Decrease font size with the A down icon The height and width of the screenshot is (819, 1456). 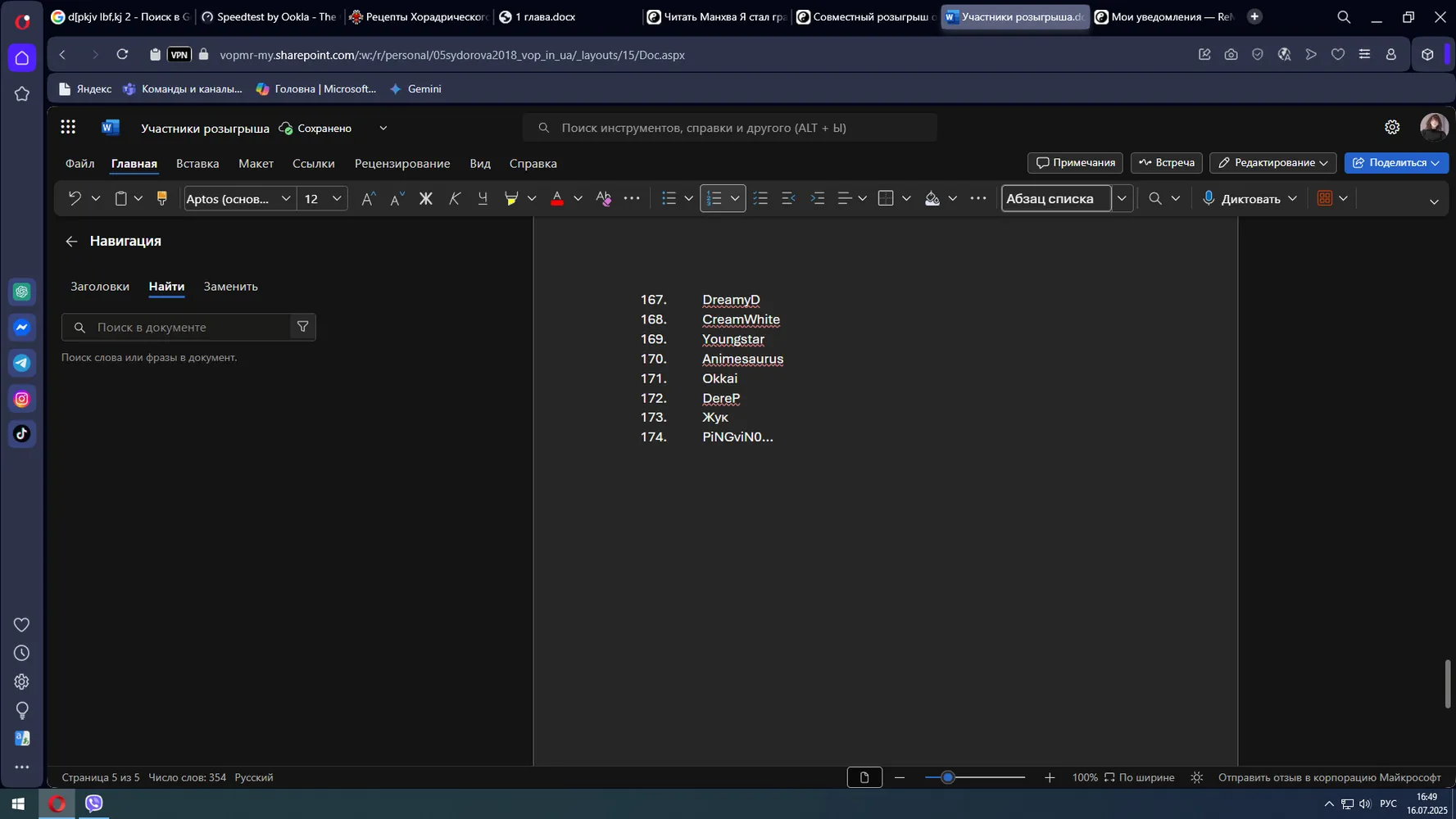[x=397, y=198]
